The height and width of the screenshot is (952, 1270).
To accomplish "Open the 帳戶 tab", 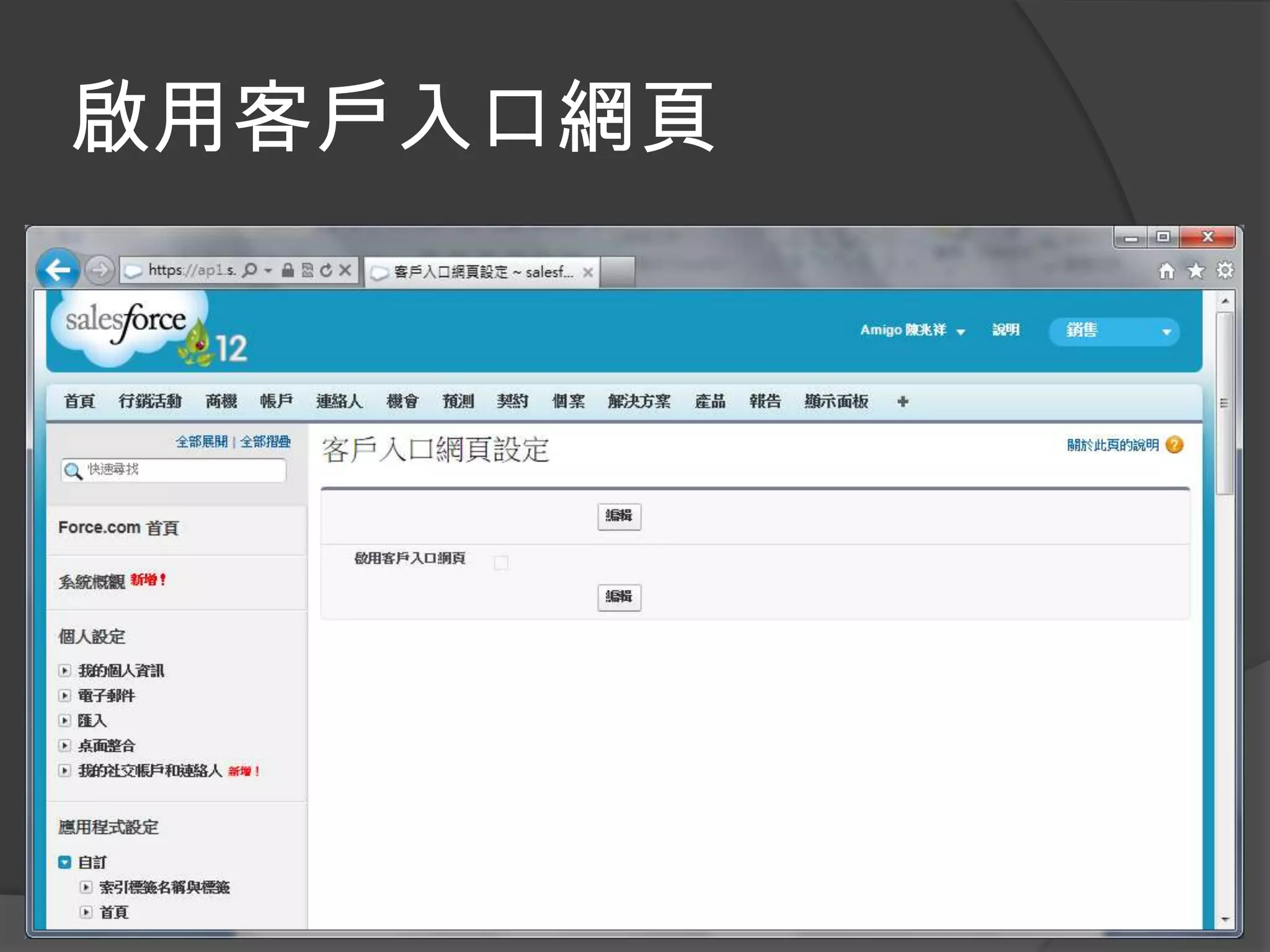I will [276, 402].
